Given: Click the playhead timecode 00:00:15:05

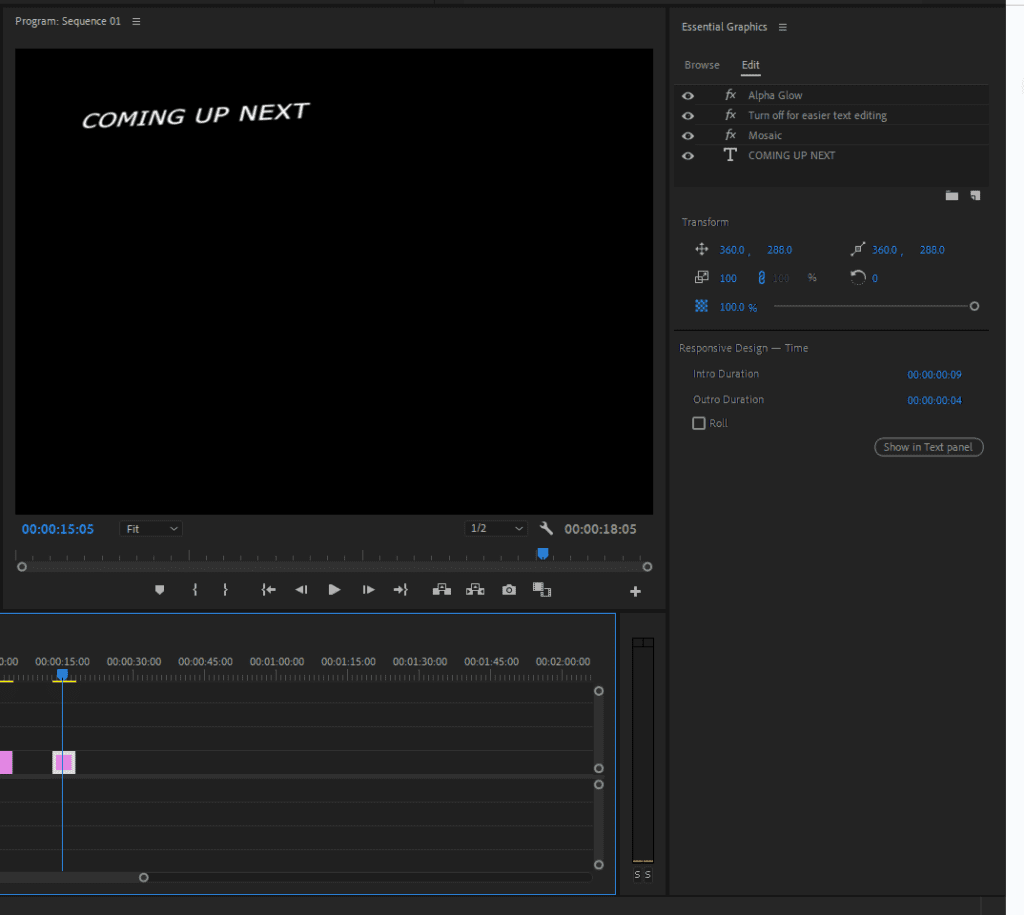Looking at the screenshot, I should point(57,529).
